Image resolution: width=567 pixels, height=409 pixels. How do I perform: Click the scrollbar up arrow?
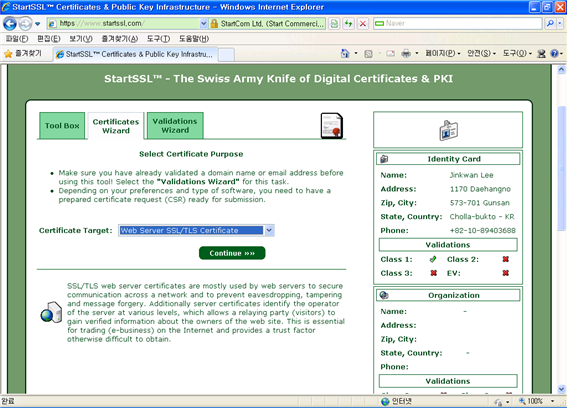click(561, 69)
